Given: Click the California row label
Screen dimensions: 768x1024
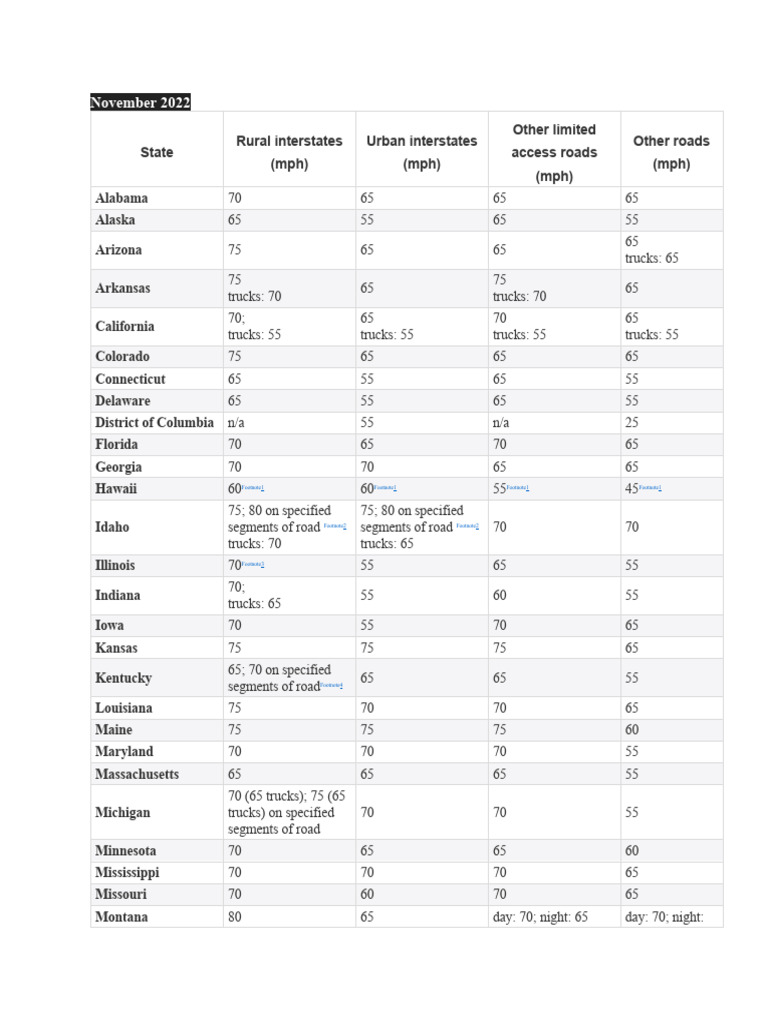Looking at the screenshot, I should click(125, 326).
